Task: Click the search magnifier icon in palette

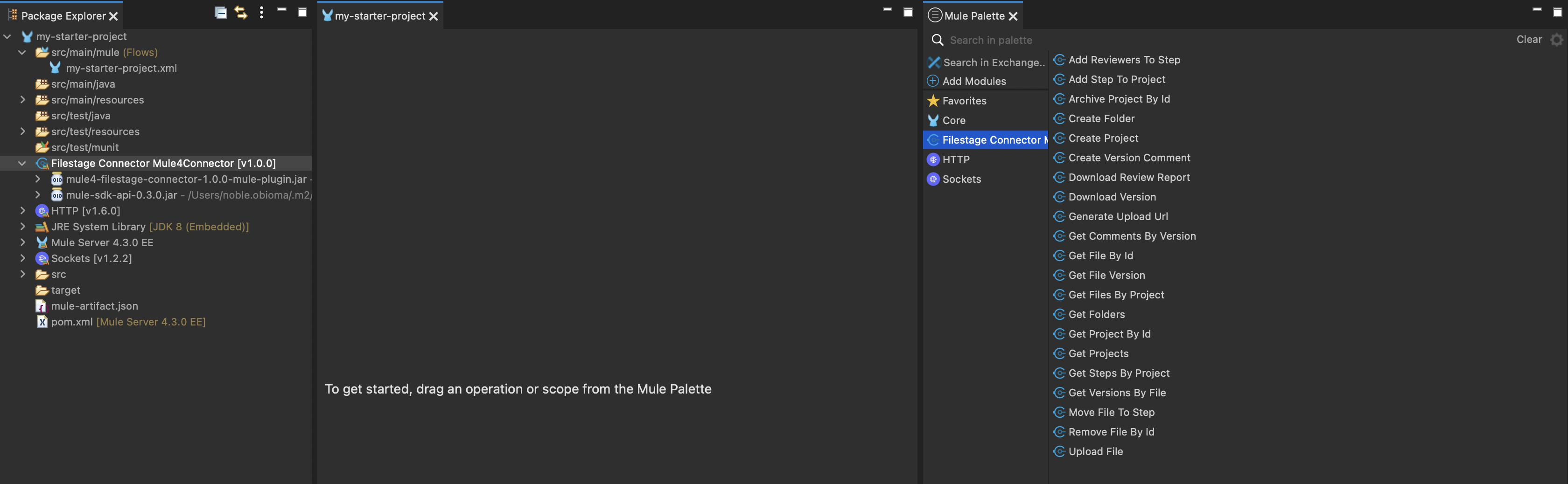Action: point(938,40)
